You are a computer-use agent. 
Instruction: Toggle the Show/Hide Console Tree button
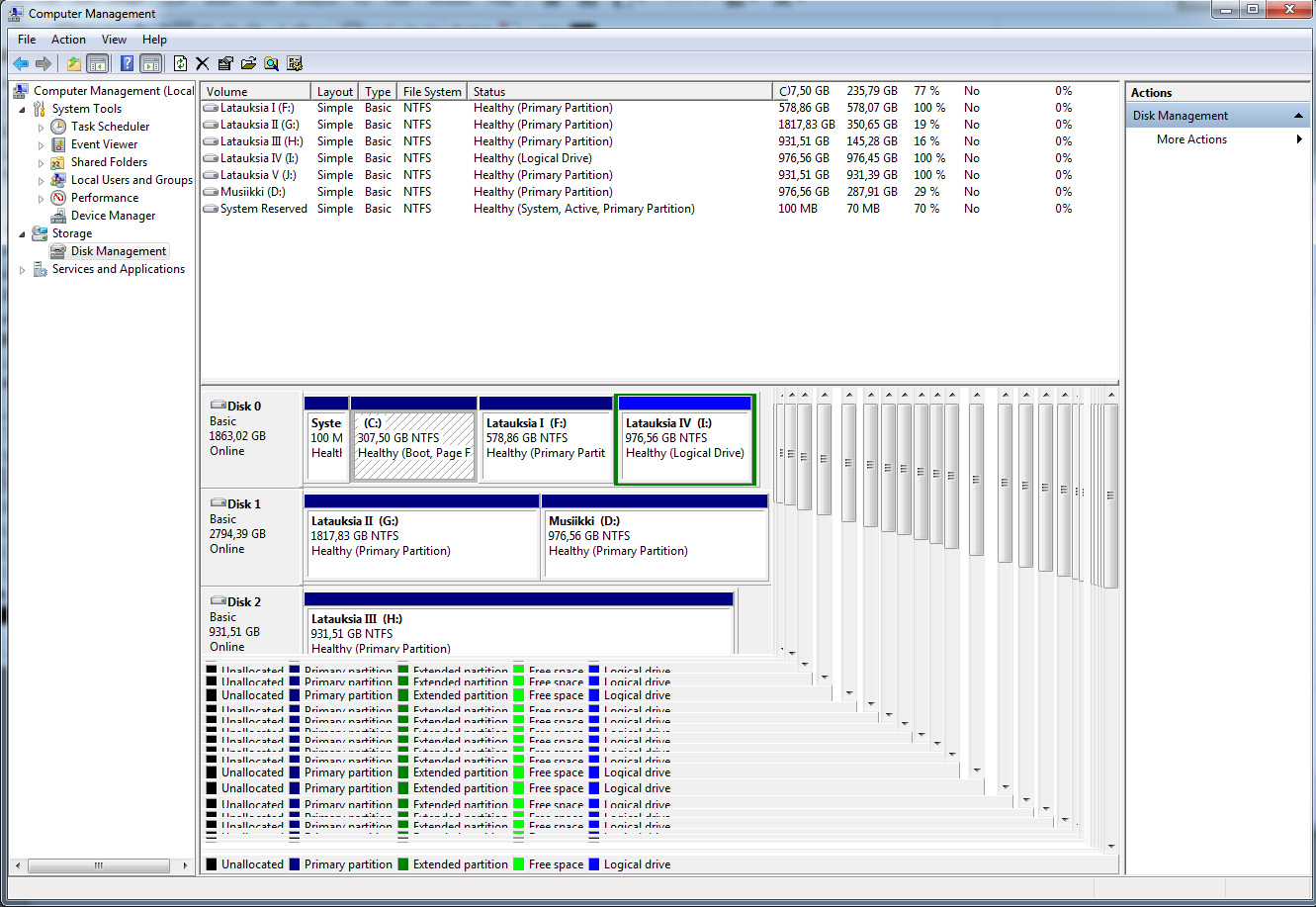[x=97, y=64]
